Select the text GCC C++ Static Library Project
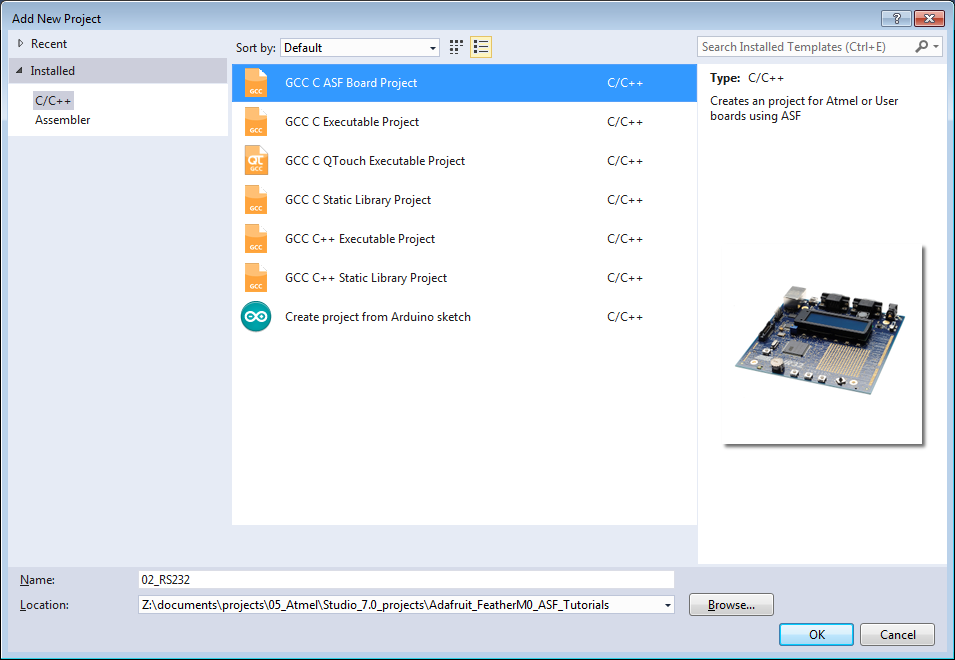Viewport: 955px width, 660px height. [x=366, y=278]
